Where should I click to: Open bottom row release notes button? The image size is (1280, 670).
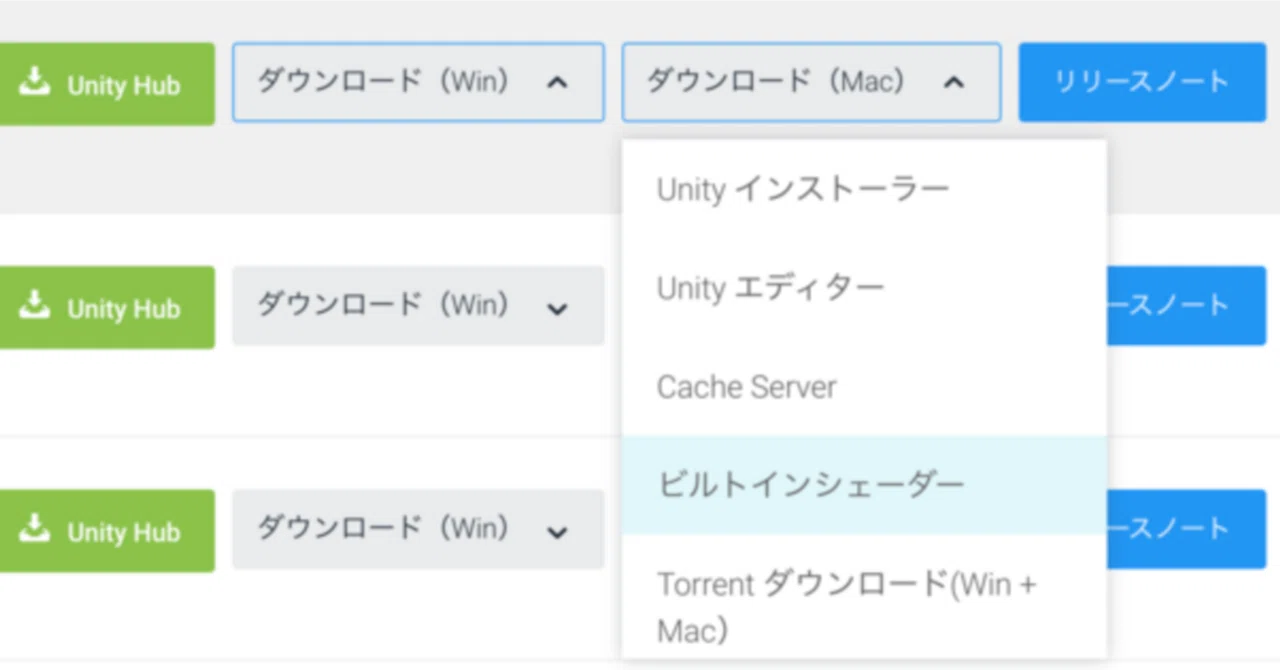pos(1186,529)
